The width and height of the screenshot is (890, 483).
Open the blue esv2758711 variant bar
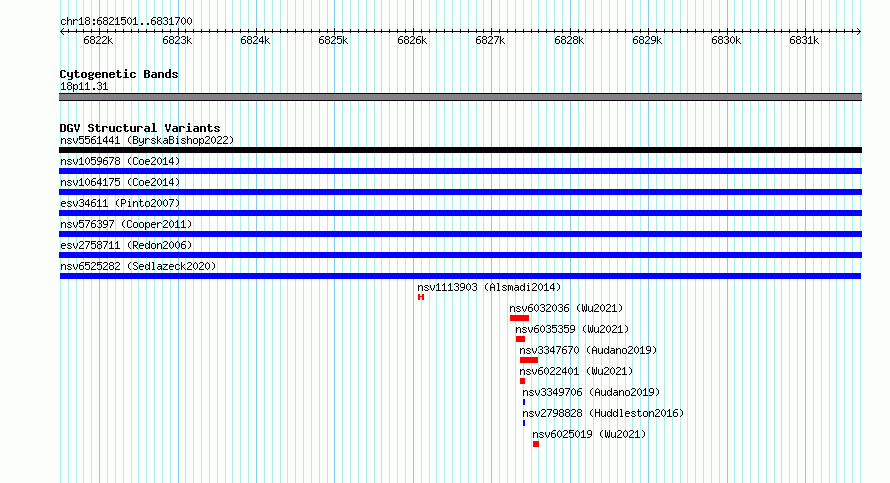pos(460,255)
